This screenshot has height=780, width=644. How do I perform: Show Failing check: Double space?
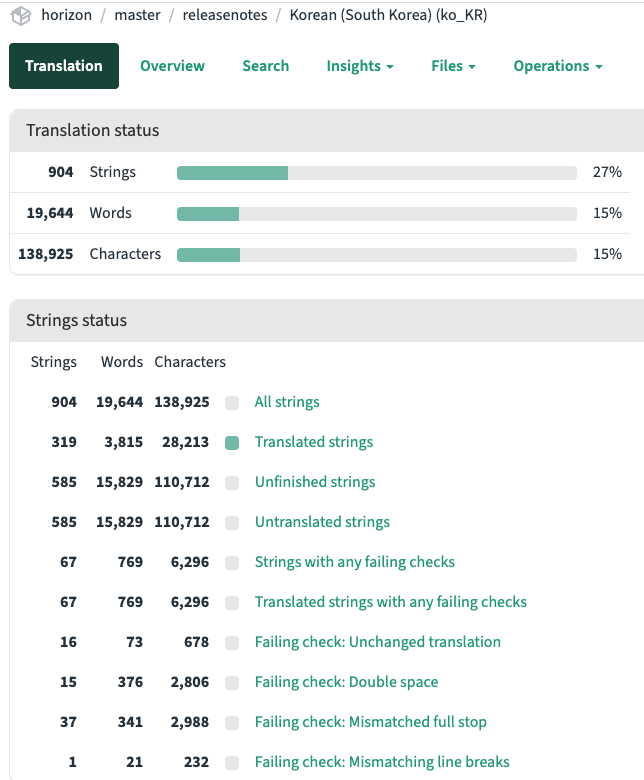click(346, 682)
